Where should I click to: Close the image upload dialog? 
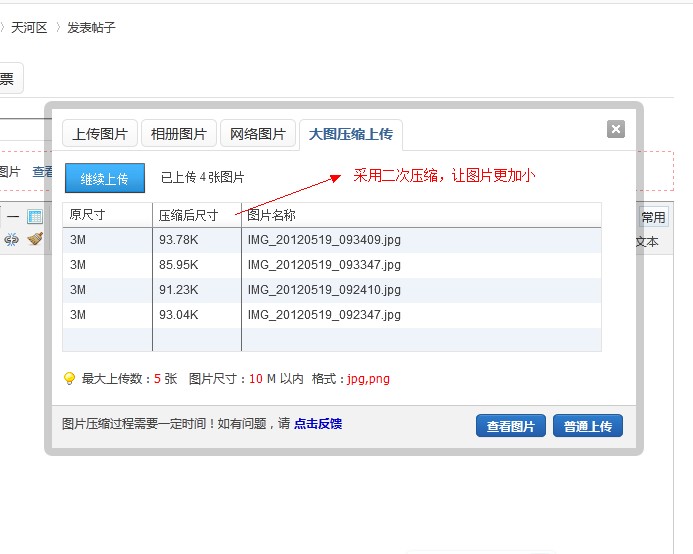(x=616, y=129)
